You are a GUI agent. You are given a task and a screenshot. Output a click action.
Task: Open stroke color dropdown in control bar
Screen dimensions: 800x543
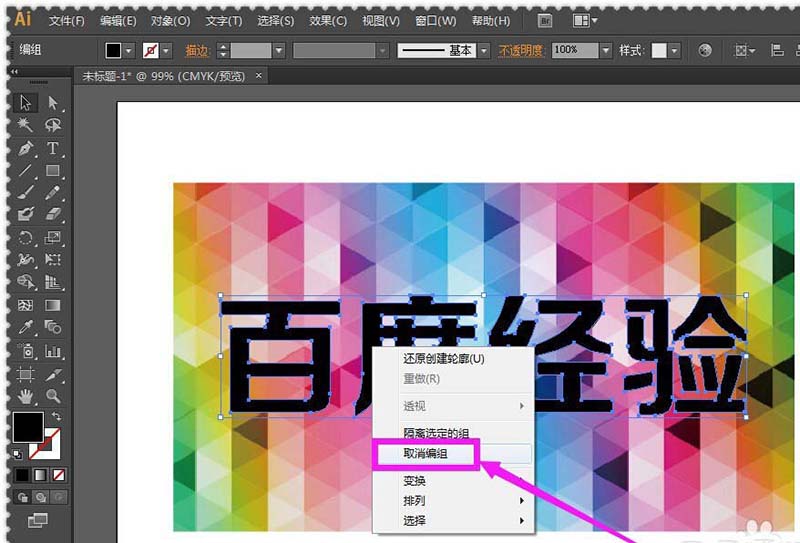pyautogui.click(x=166, y=51)
